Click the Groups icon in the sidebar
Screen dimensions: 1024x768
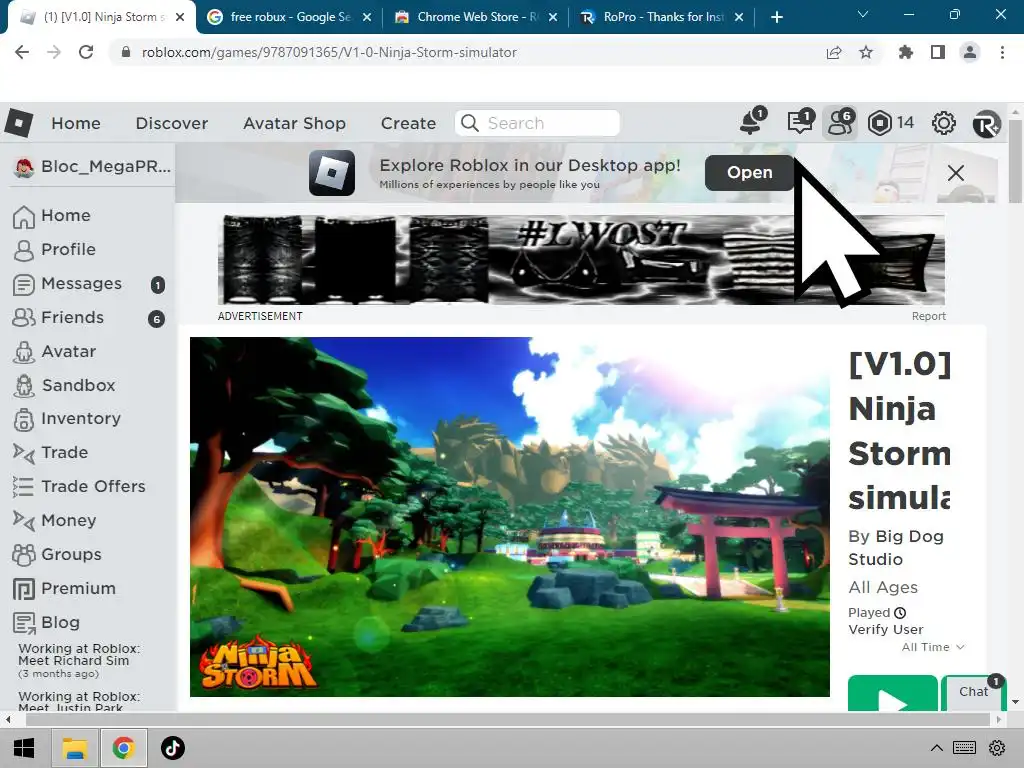24,554
